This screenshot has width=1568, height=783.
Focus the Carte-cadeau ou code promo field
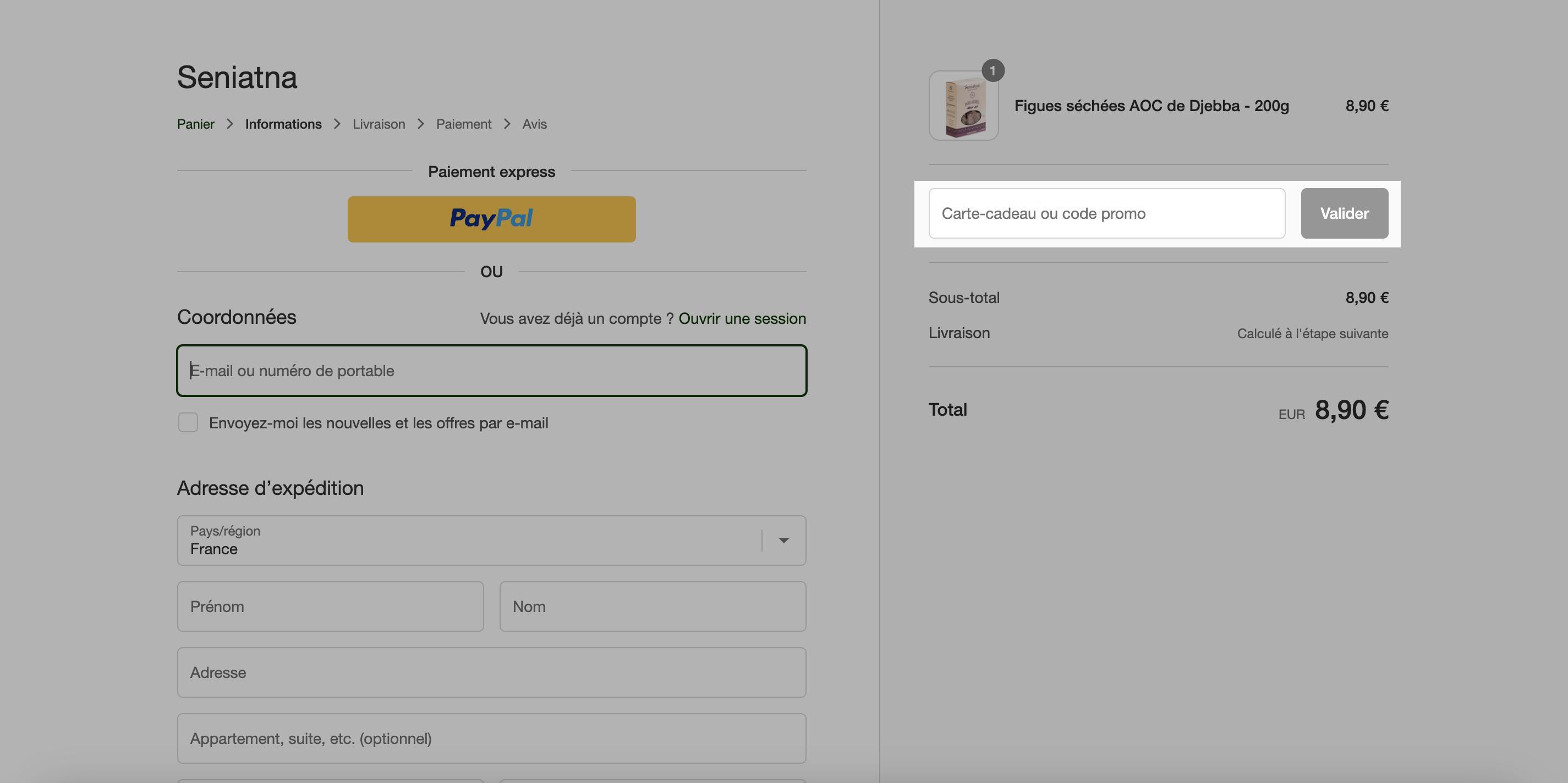tap(1106, 213)
